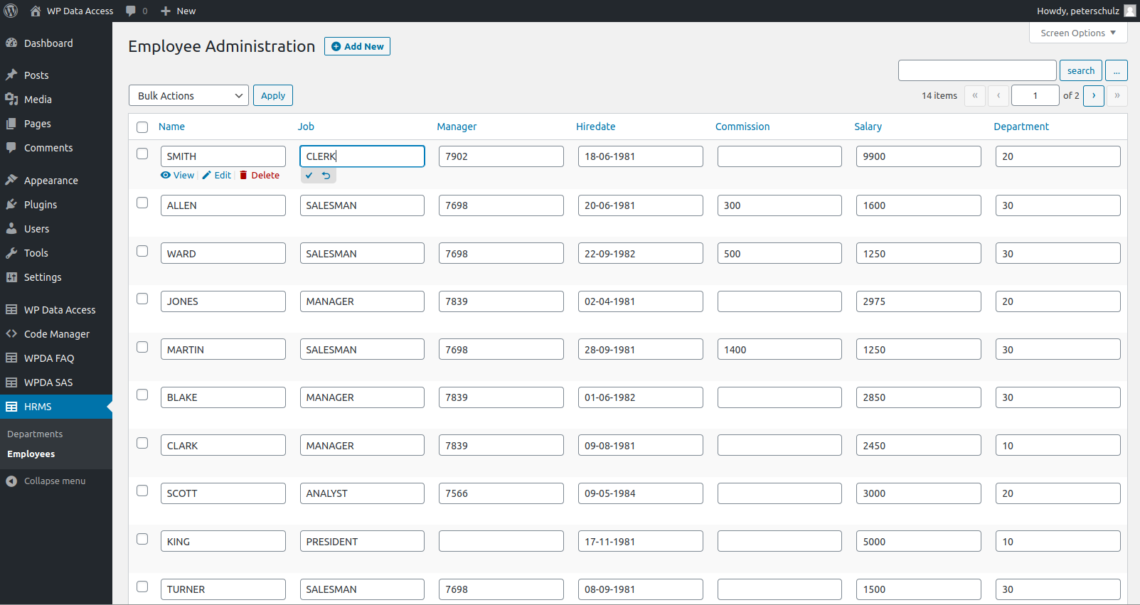This screenshot has width=1140, height=605.
Task: Open the WordPress logo menu
Action: coord(10,10)
